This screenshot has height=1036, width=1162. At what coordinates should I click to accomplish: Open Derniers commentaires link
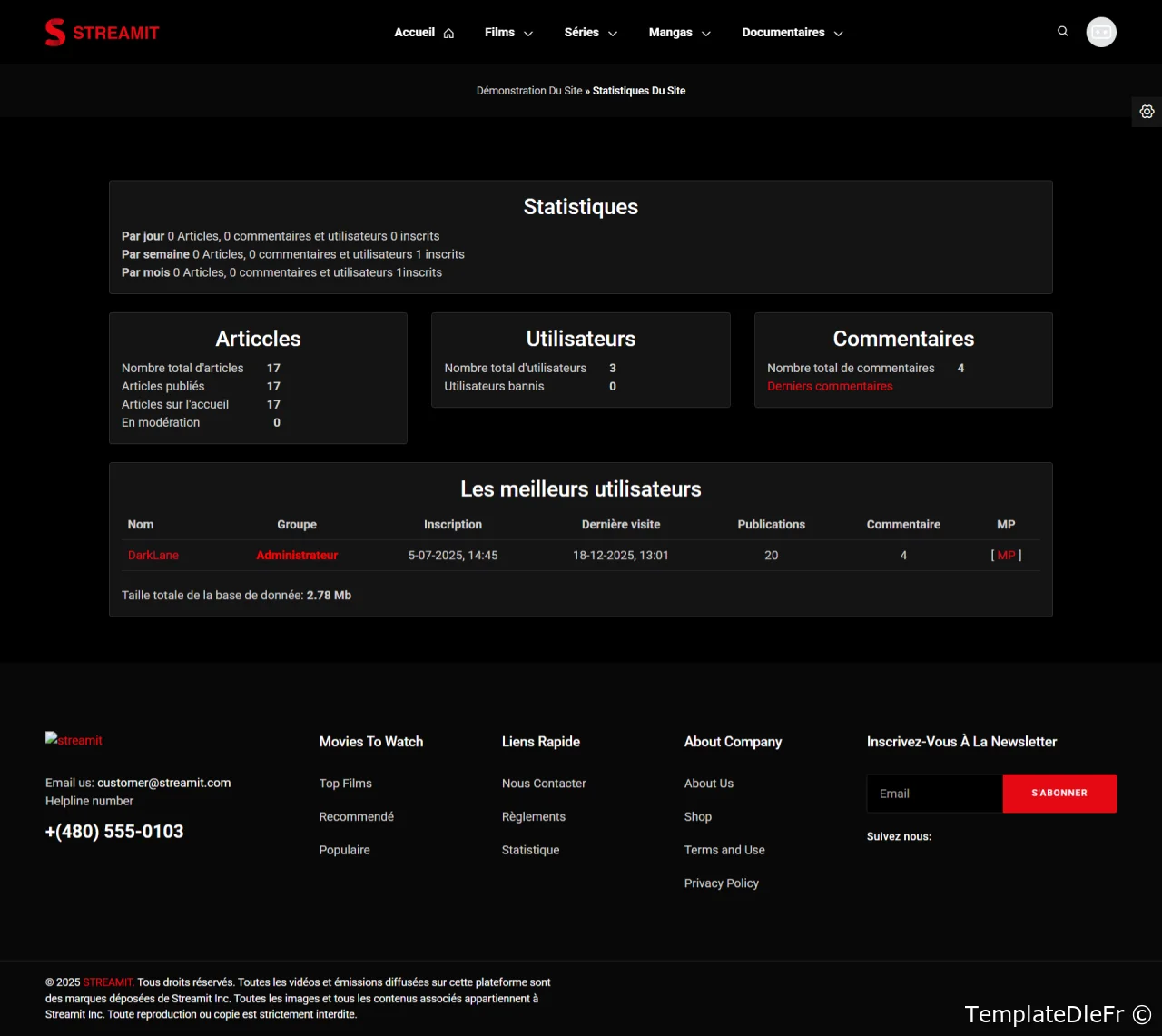pos(830,386)
